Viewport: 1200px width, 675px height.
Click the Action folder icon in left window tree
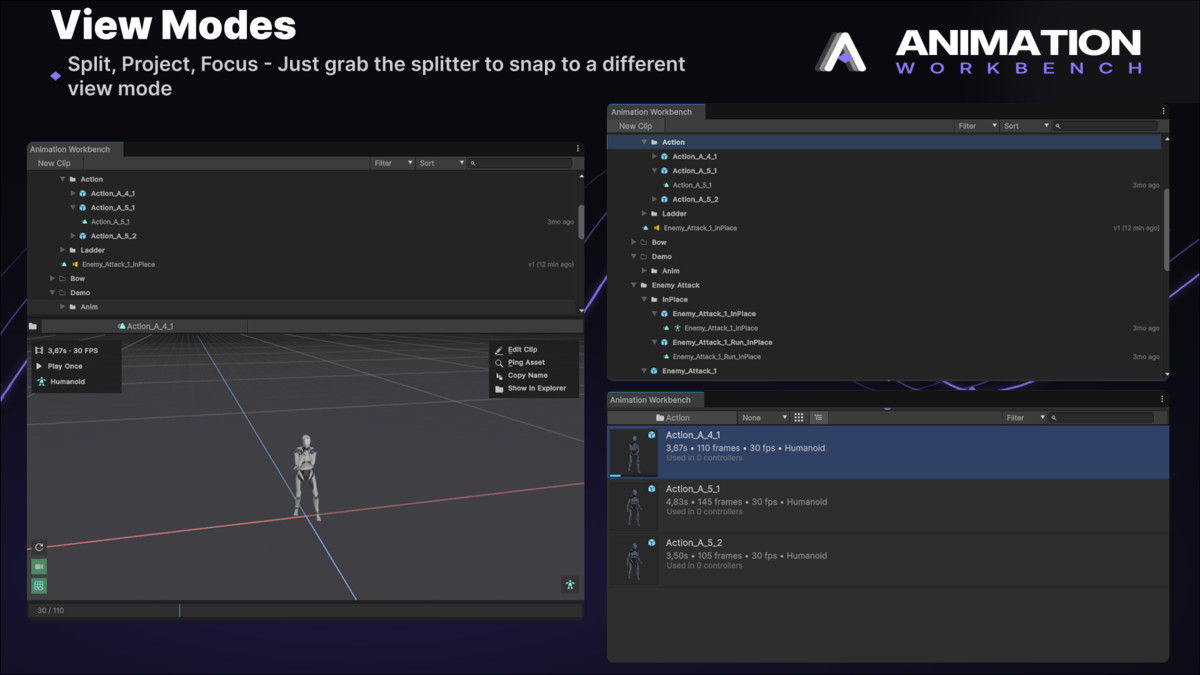coord(73,180)
